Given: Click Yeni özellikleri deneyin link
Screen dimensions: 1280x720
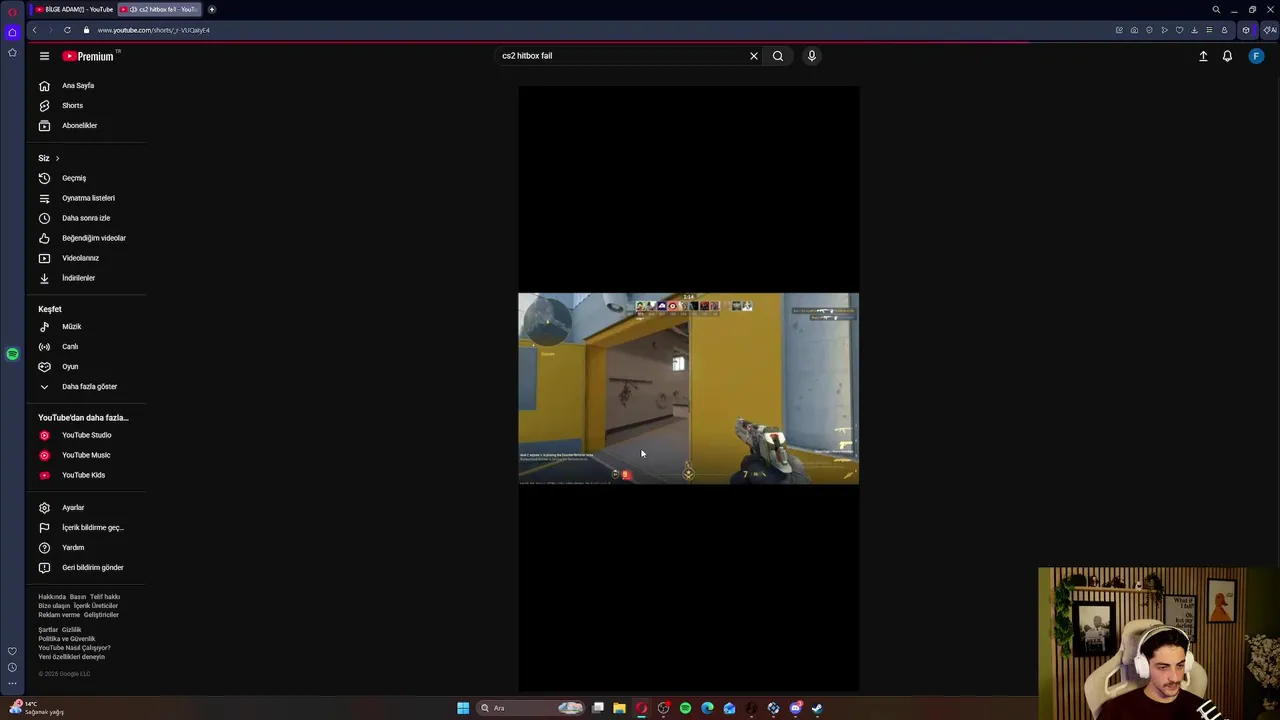Looking at the screenshot, I should [71, 657].
